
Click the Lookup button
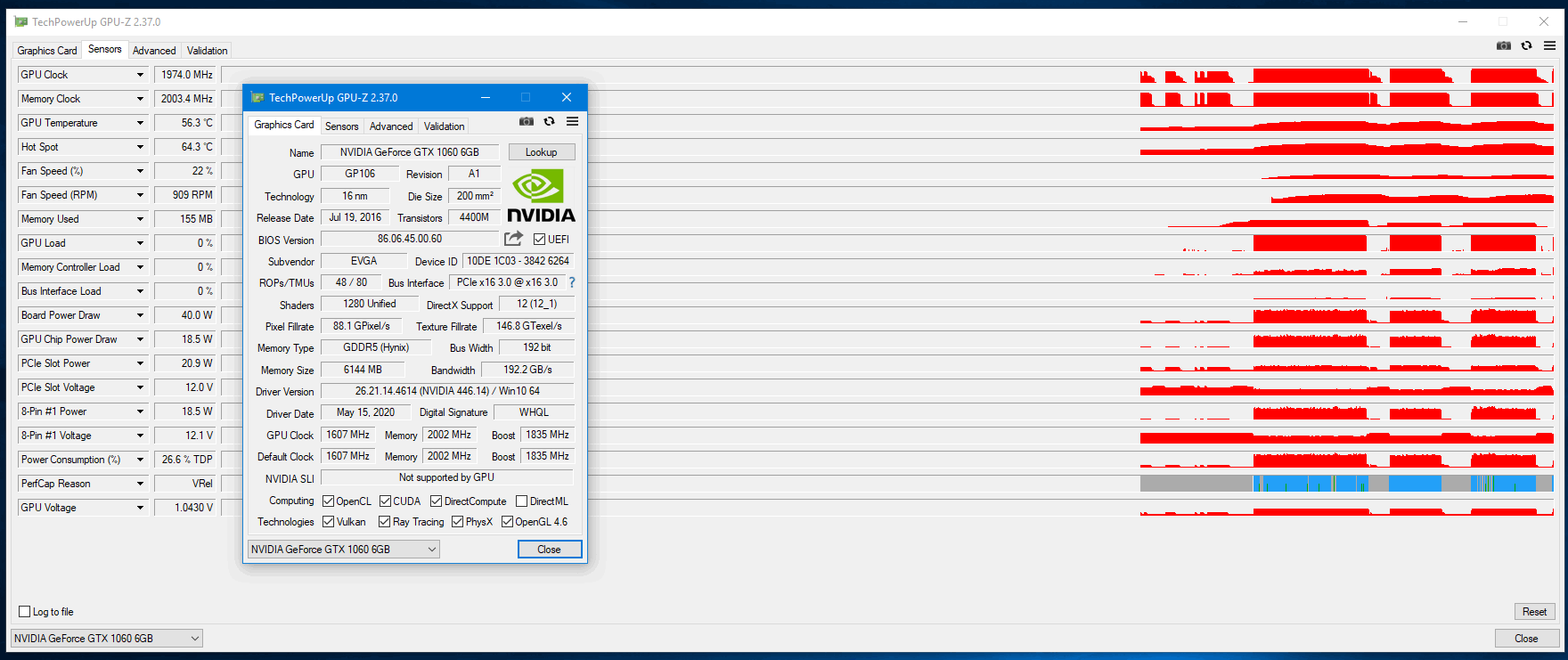(542, 152)
